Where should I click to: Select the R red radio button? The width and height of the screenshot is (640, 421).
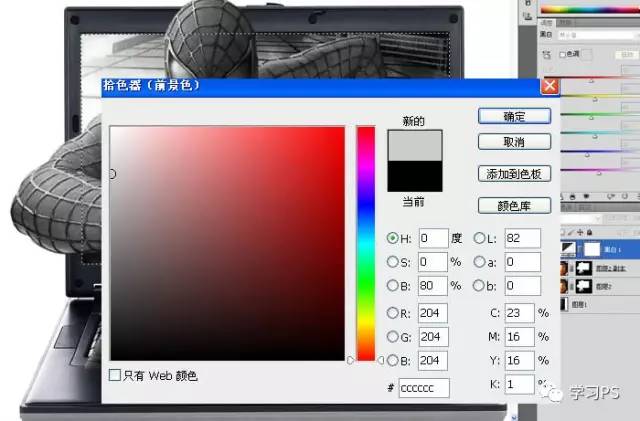pos(392,313)
